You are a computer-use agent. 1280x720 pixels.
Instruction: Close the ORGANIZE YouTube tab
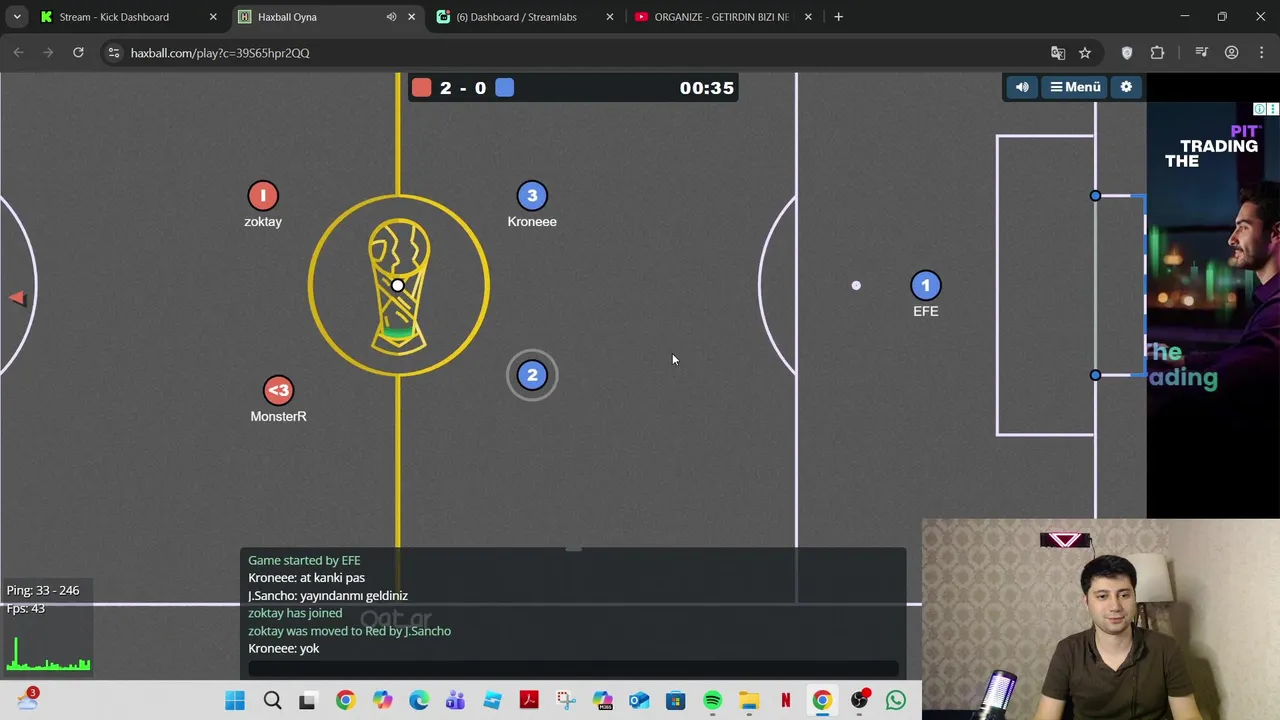pyautogui.click(x=808, y=17)
